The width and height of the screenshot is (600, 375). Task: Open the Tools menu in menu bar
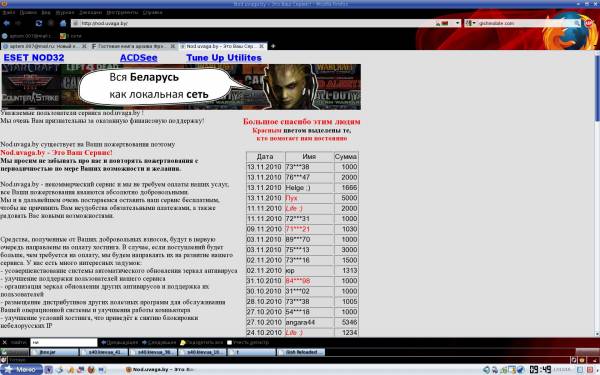(x=122, y=13)
